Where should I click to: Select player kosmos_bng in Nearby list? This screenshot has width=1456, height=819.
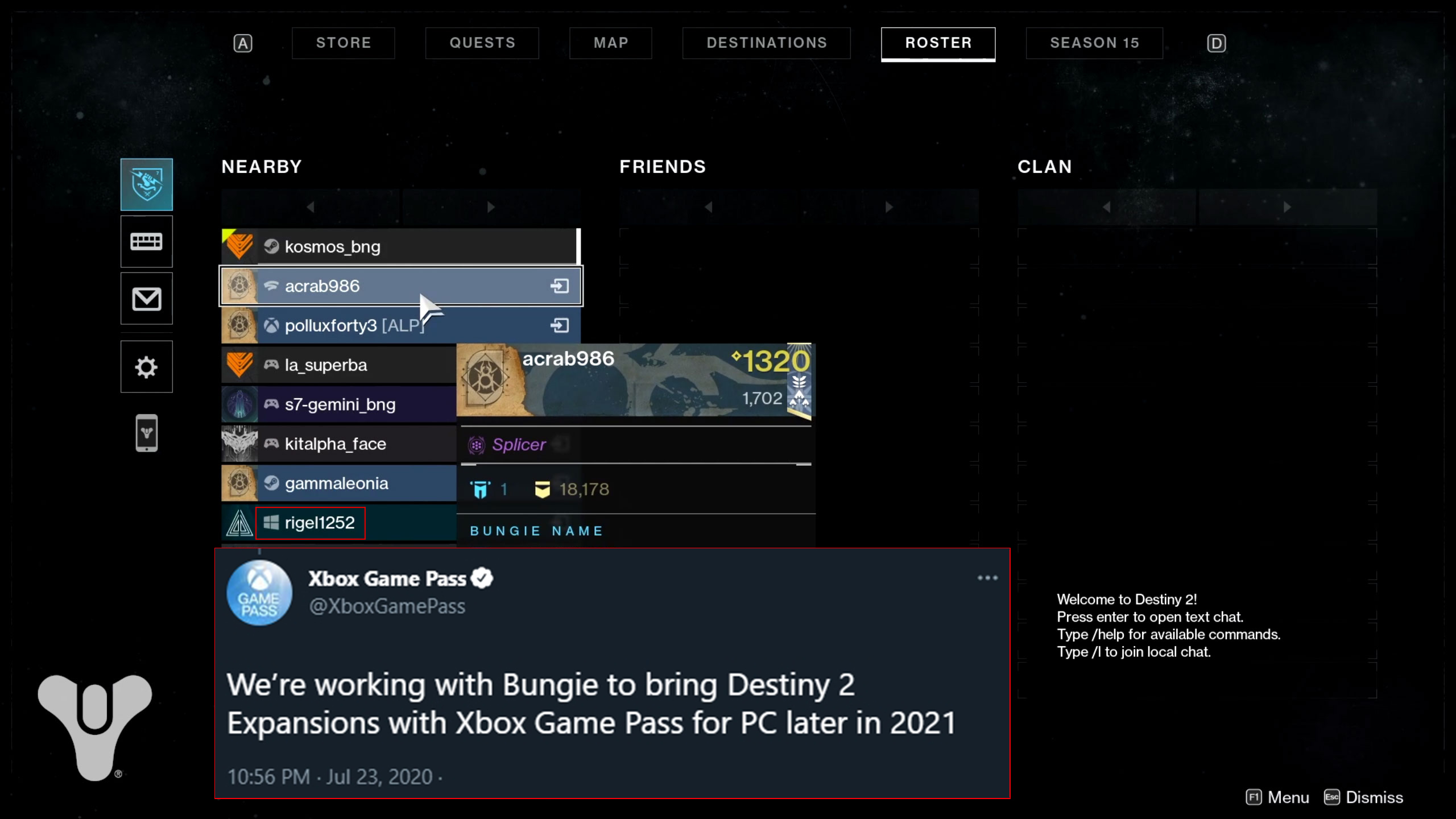[x=401, y=247]
